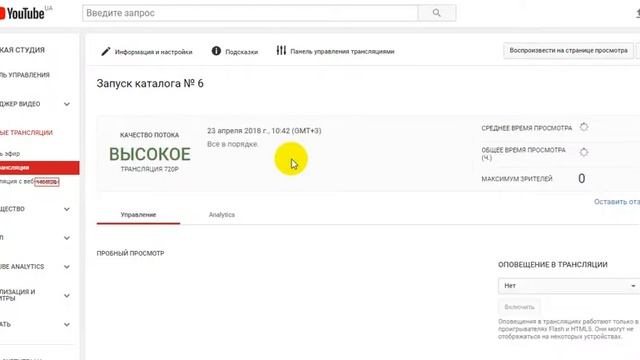Click the Оповещение в трансляции heading
640x360 pixels.
[553, 264]
